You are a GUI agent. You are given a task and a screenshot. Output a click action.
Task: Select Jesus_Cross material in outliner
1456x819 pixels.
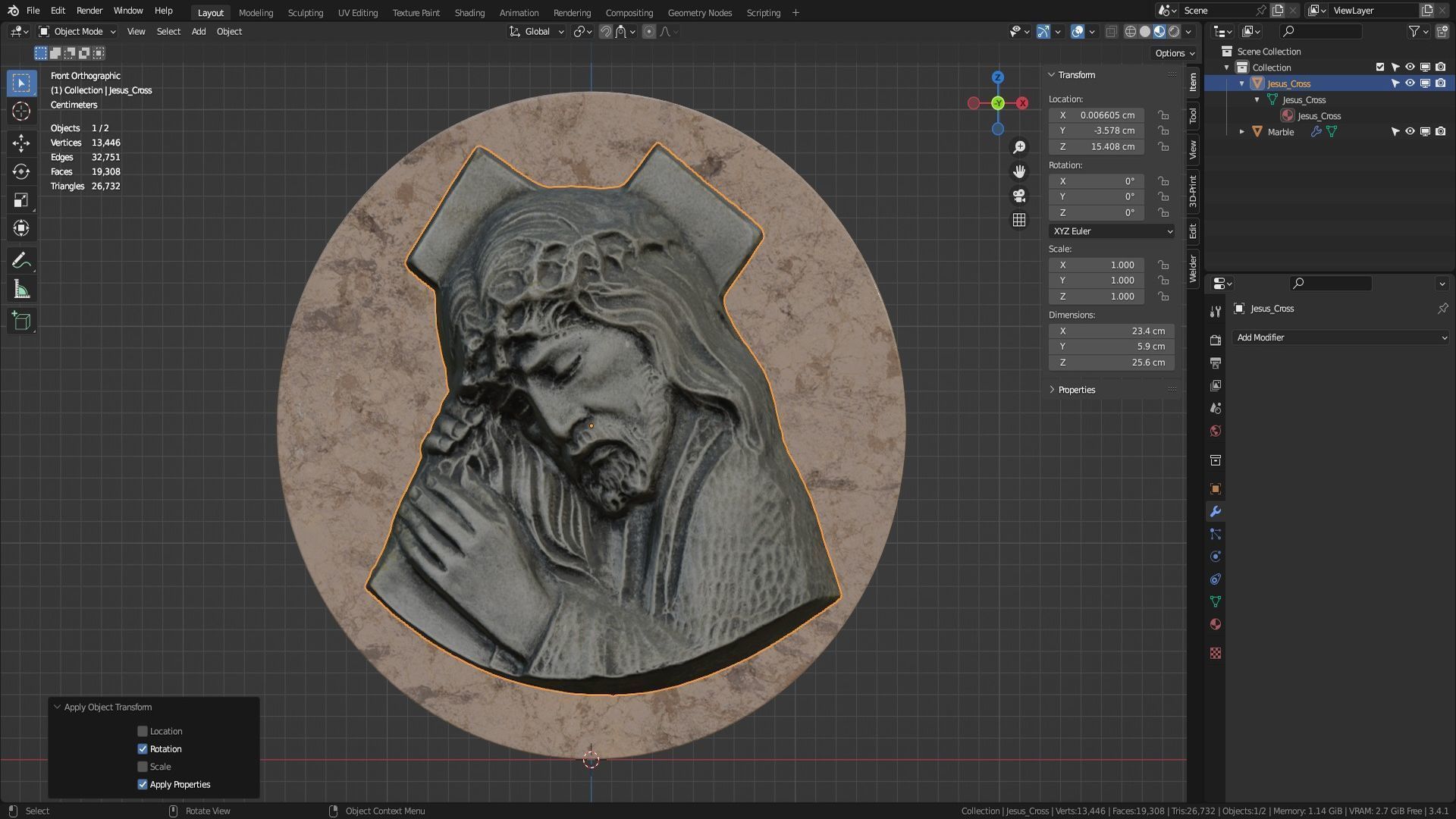pyautogui.click(x=1319, y=116)
